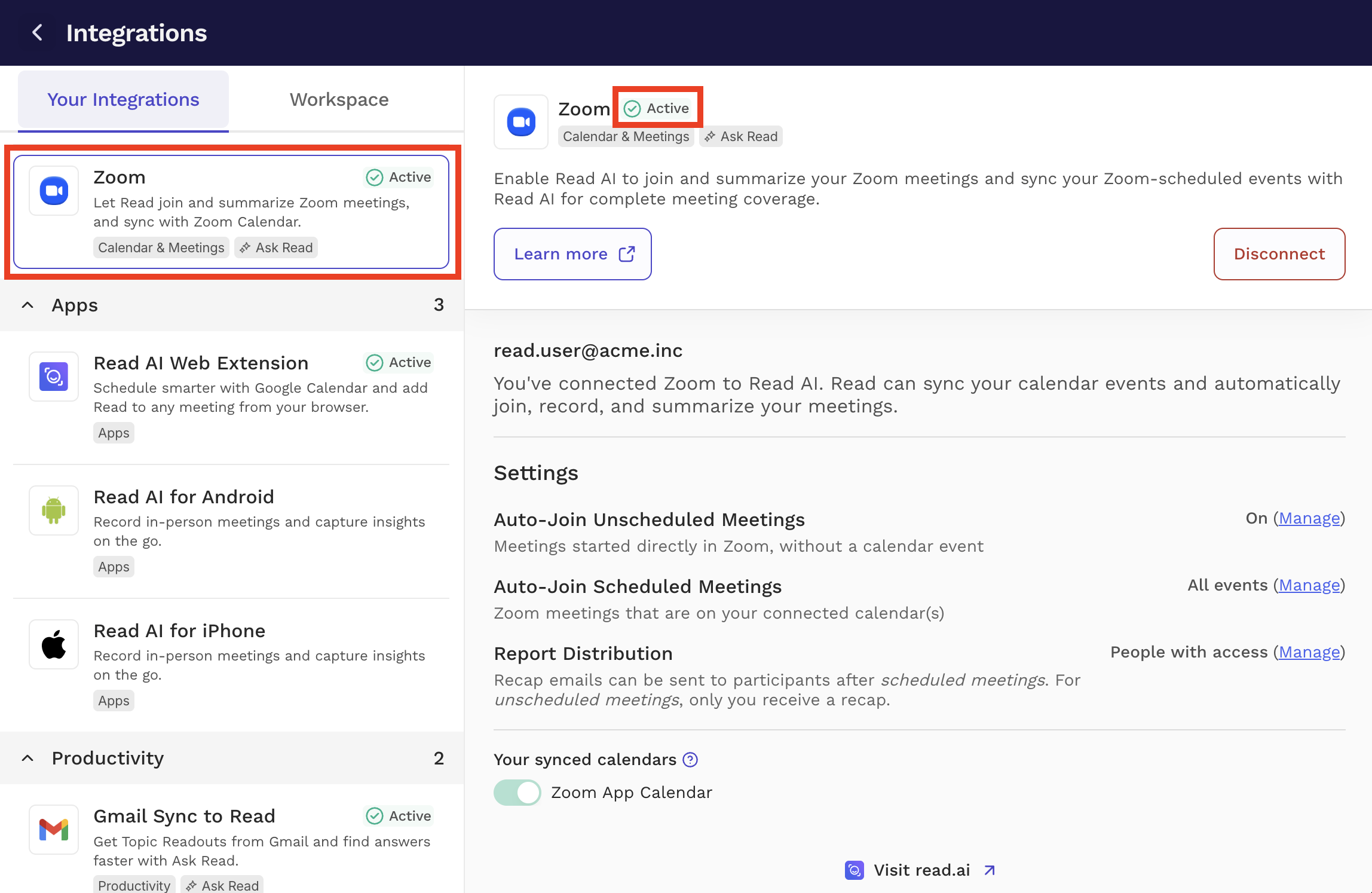
Task: Click the Ask Read tag in Zoom list card
Action: [276, 247]
